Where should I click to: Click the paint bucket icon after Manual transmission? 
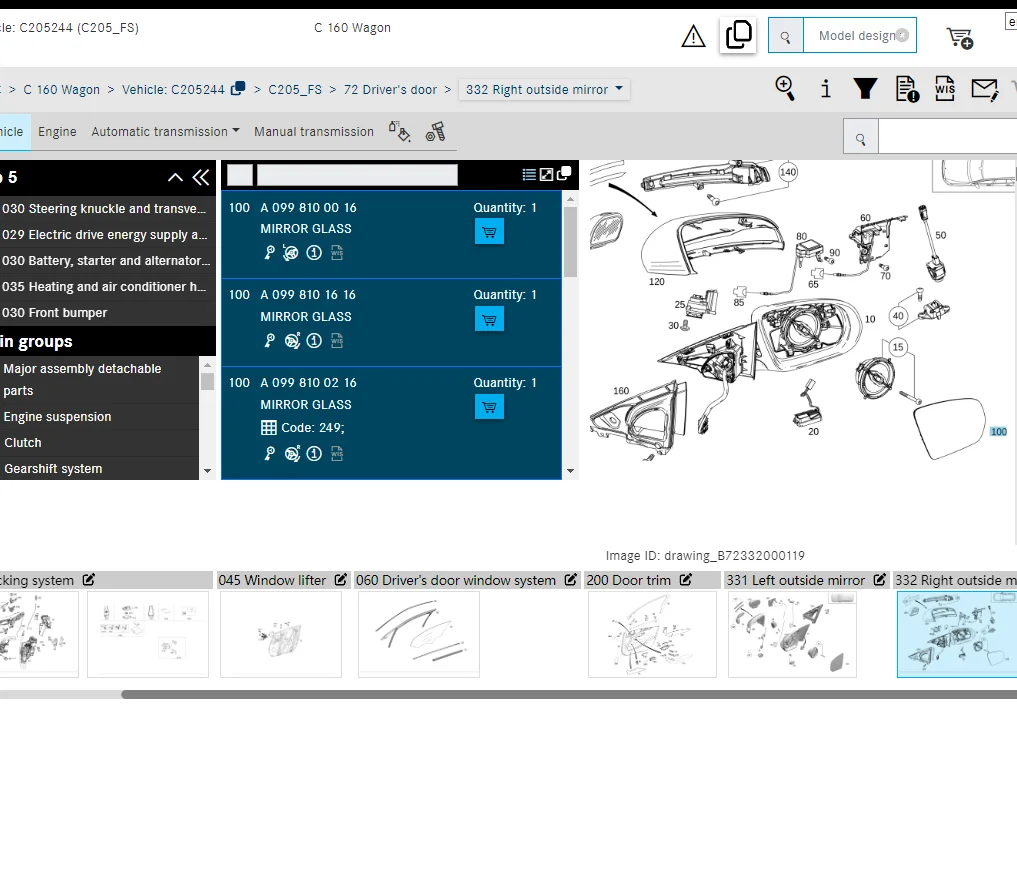click(x=399, y=132)
